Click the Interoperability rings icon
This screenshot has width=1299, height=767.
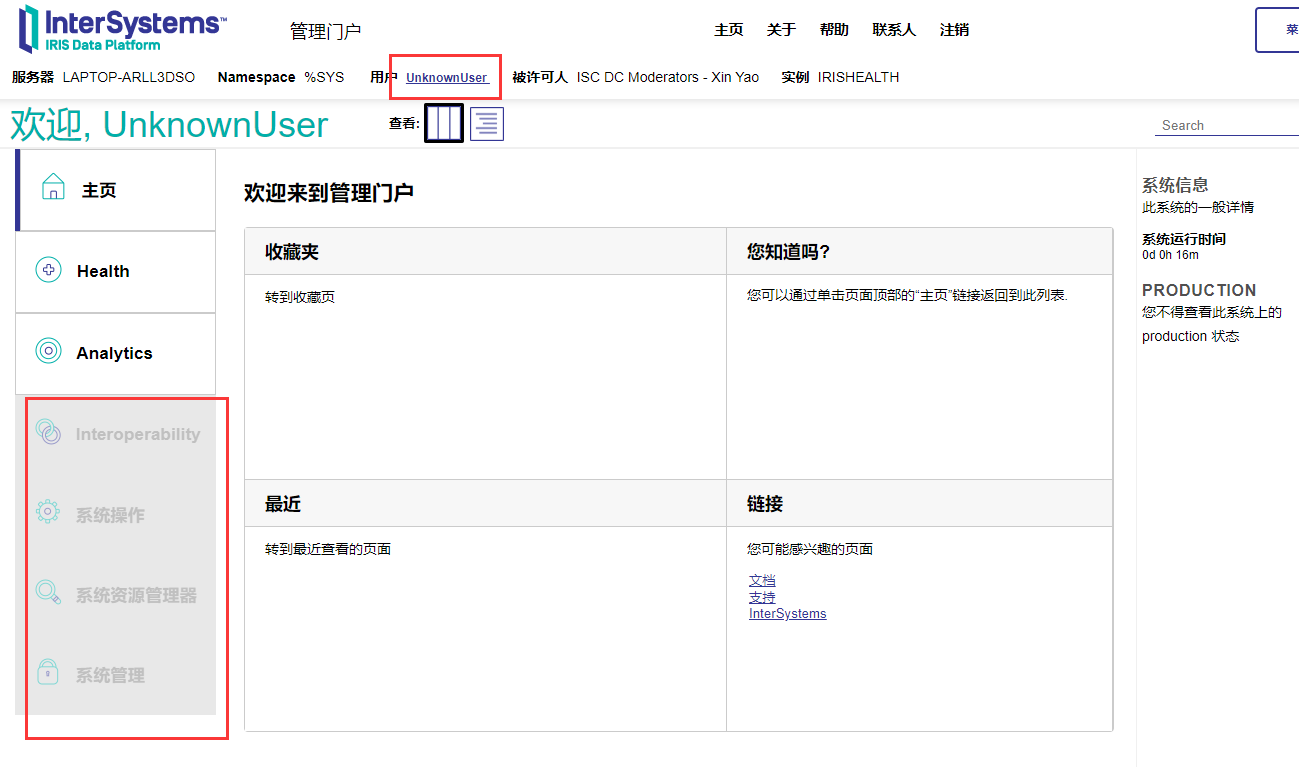point(48,432)
